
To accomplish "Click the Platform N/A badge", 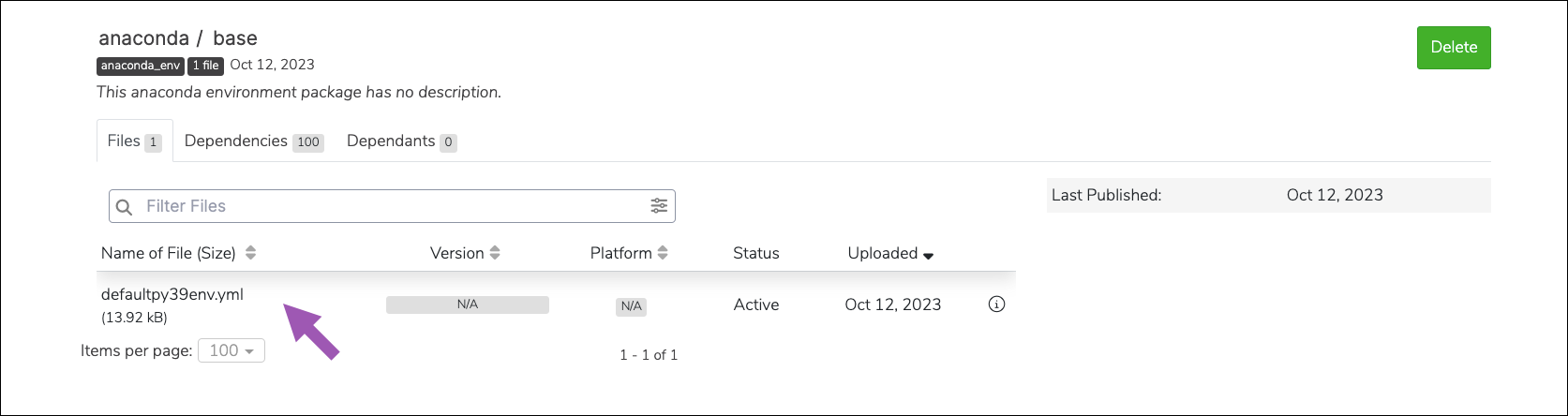I will pos(631,306).
